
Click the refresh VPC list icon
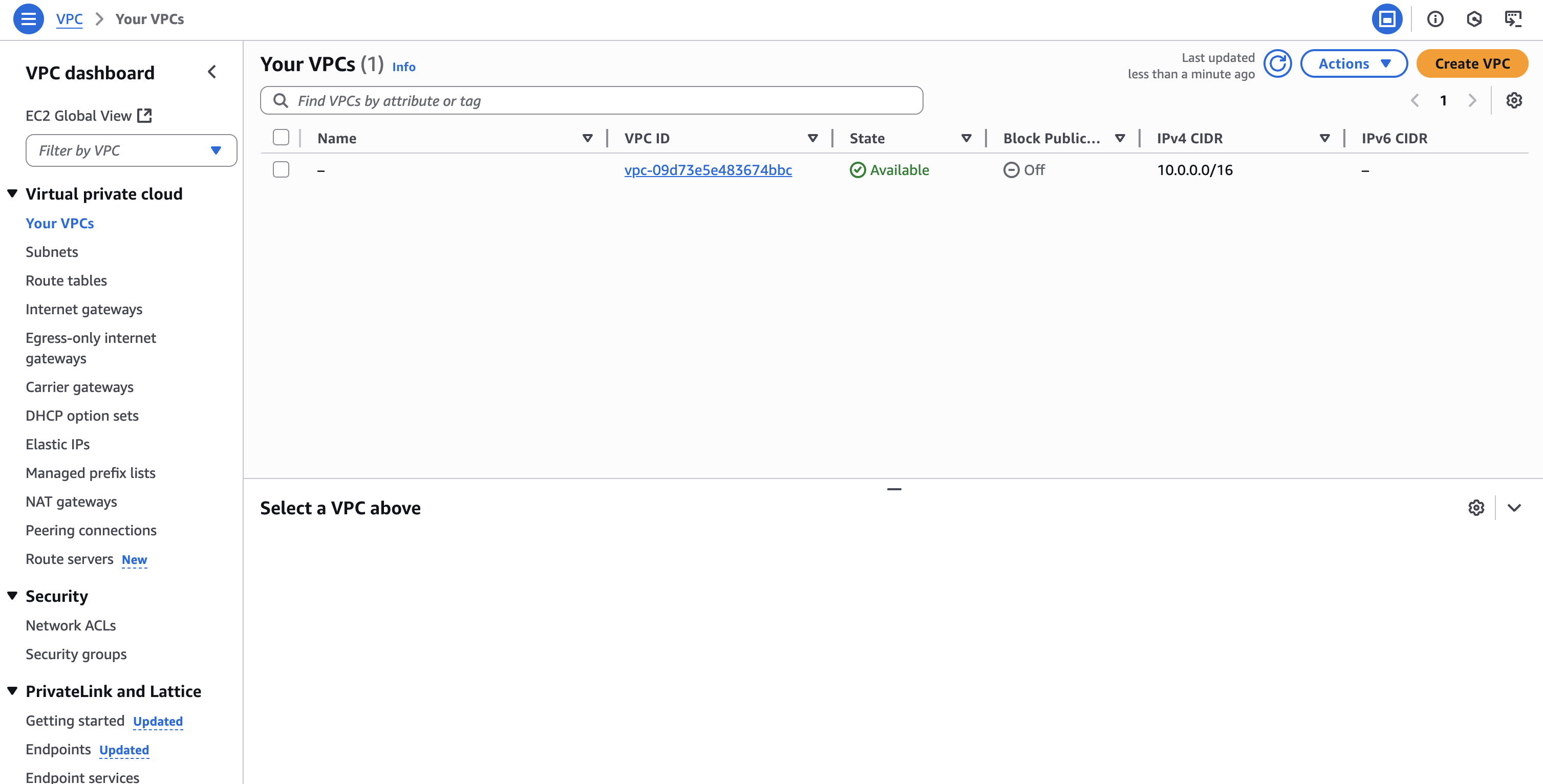[1277, 64]
